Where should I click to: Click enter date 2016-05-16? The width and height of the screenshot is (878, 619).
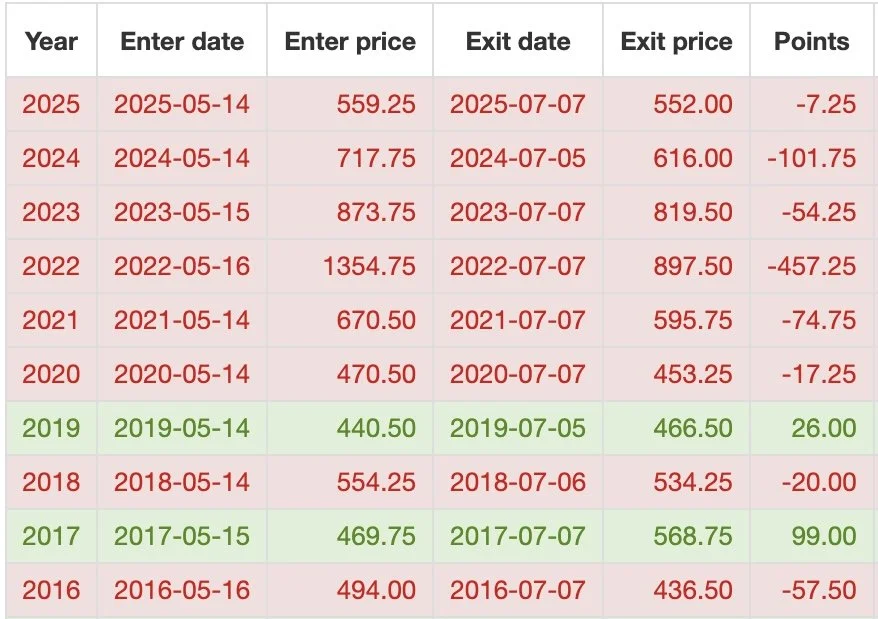pyautogui.click(x=182, y=590)
